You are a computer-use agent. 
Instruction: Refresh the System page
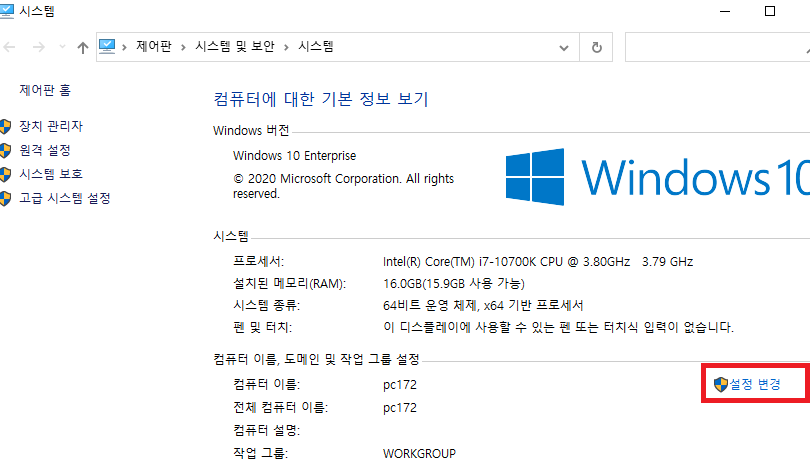[x=597, y=48]
